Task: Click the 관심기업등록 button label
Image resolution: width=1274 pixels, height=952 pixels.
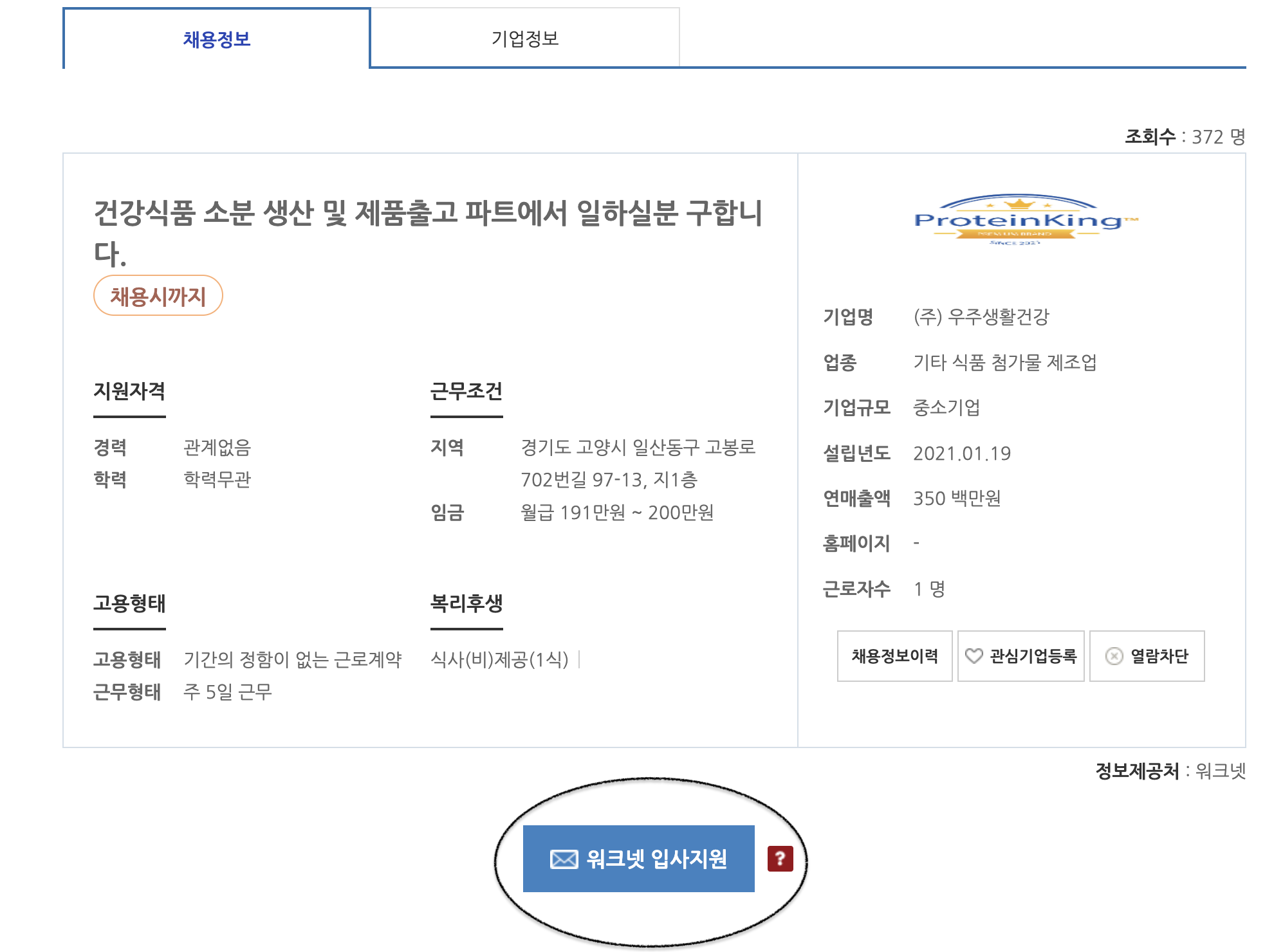Action: pyautogui.click(x=1033, y=656)
